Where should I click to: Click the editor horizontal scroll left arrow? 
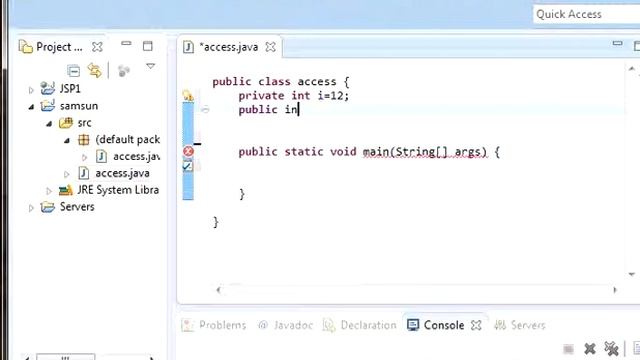[218, 290]
